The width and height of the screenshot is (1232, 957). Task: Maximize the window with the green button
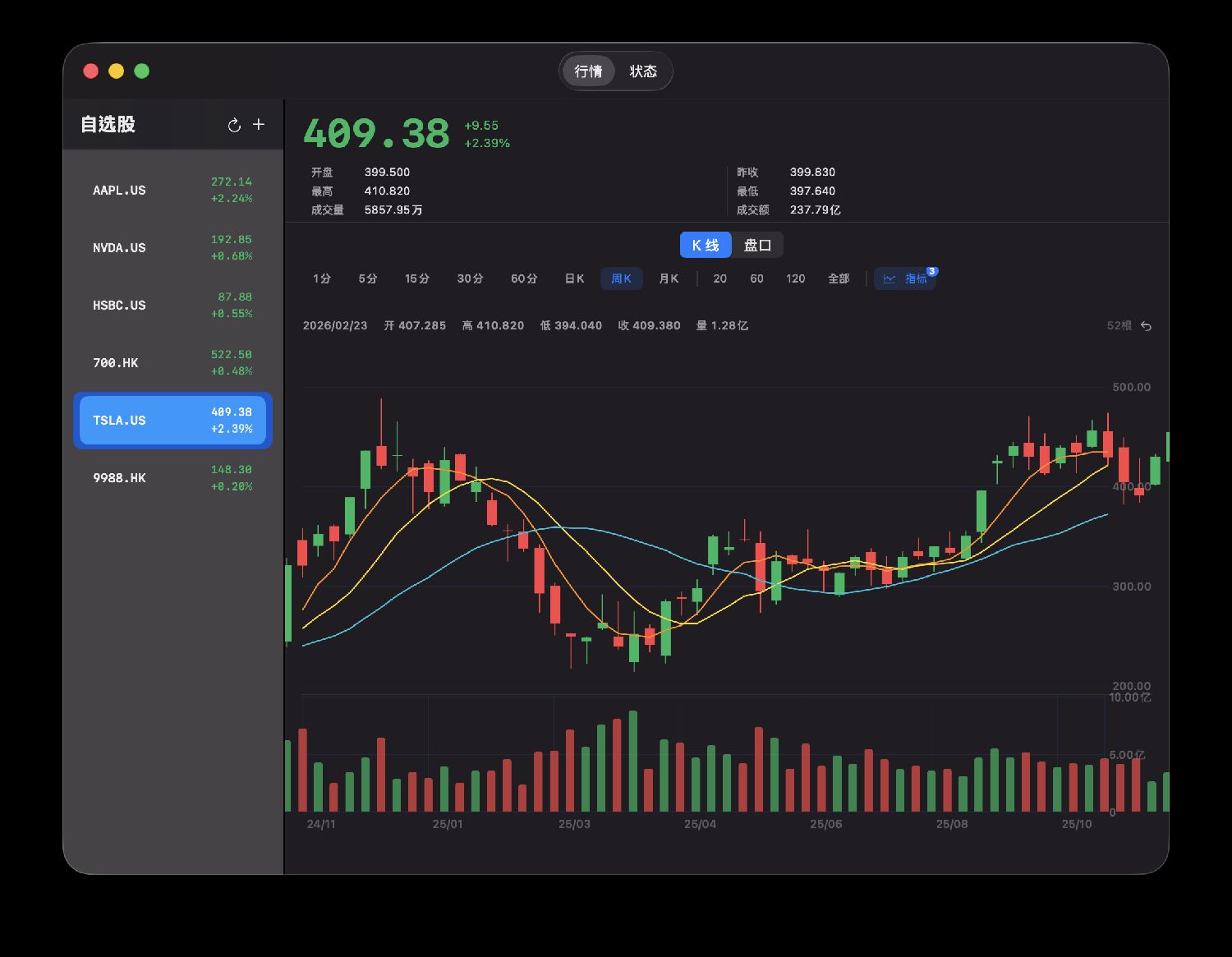click(142, 71)
